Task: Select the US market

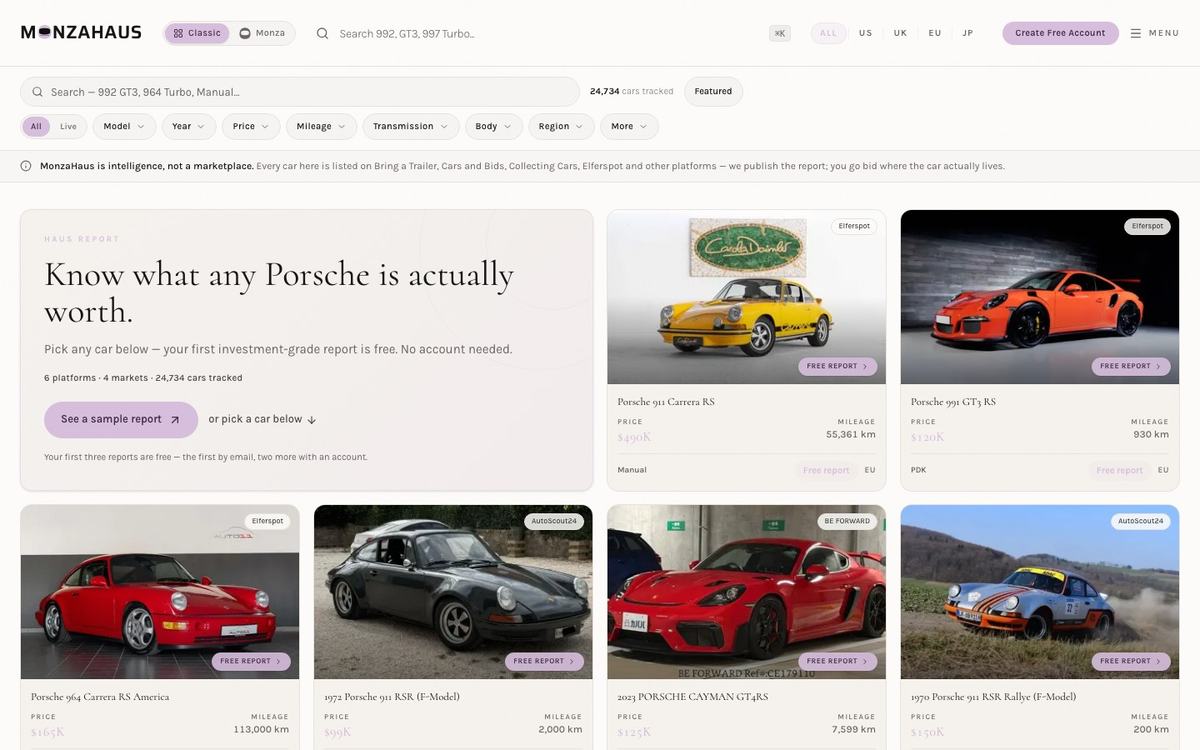Action: [865, 33]
